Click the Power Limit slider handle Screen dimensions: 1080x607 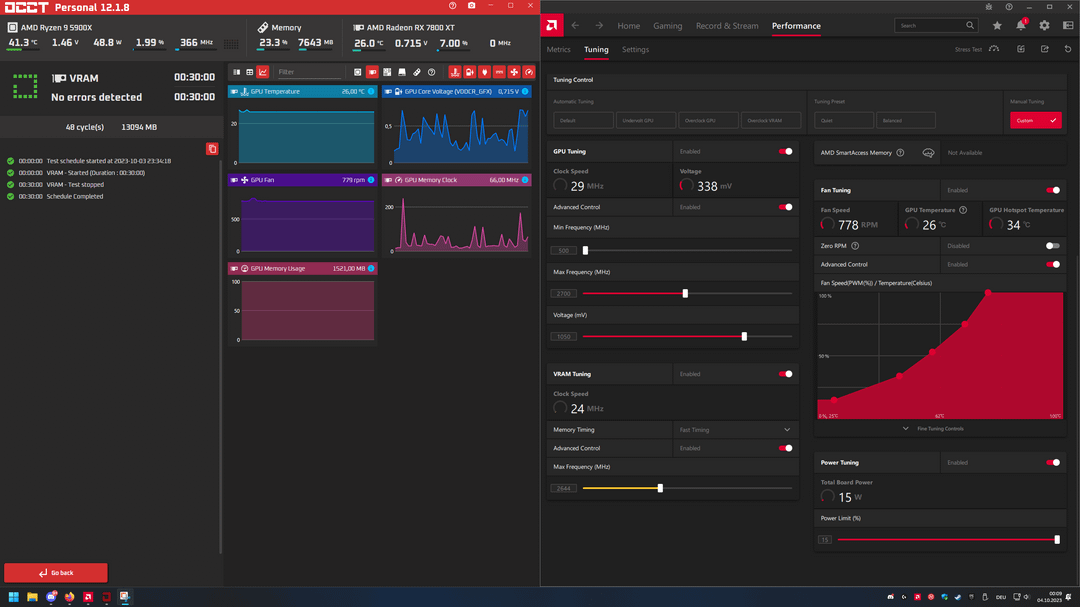click(x=1057, y=539)
